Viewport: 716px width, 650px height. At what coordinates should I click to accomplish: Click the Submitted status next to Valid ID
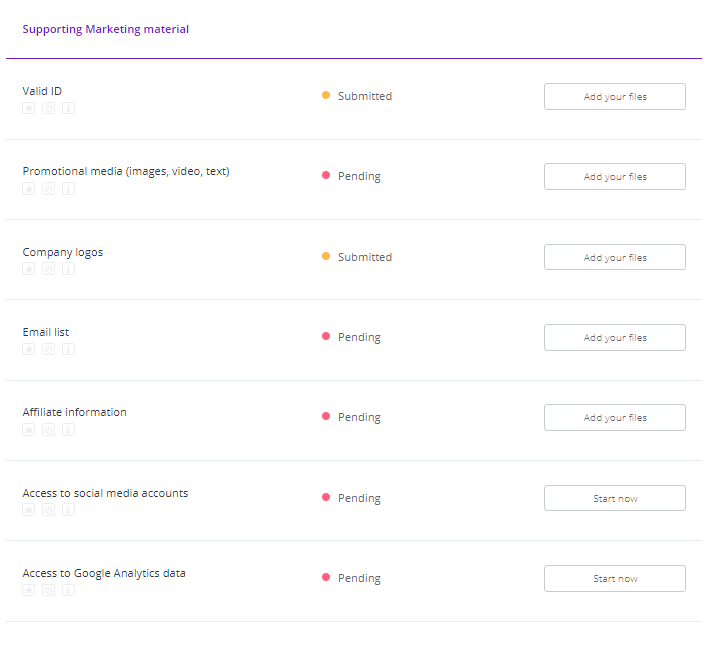point(364,96)
